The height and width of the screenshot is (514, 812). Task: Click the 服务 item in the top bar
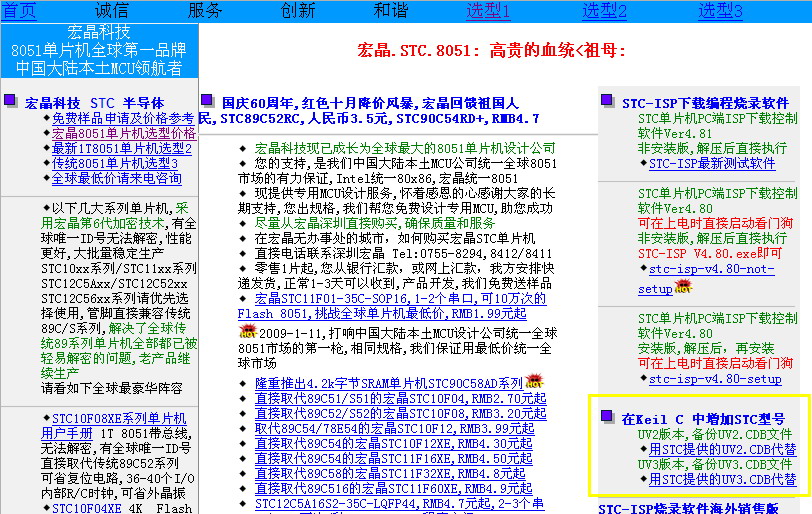click(x=205, y=10)
